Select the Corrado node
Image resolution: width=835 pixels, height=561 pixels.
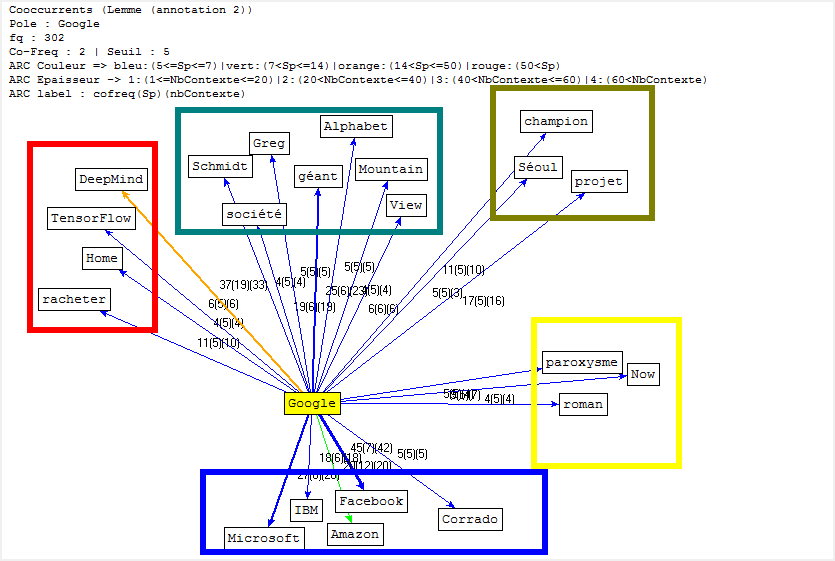point(470,519)
